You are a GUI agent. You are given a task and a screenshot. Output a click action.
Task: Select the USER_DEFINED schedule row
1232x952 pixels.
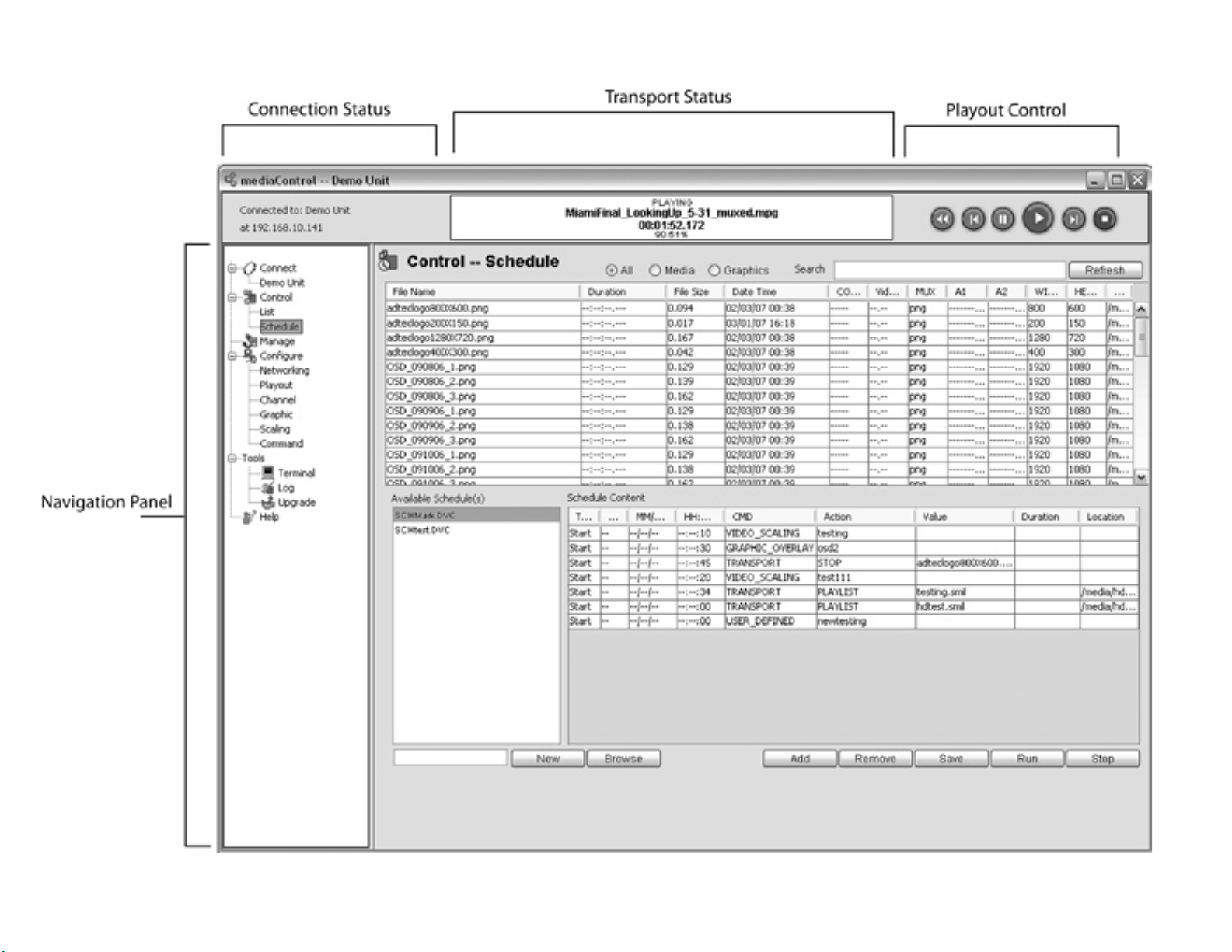[x=853, y=622]
